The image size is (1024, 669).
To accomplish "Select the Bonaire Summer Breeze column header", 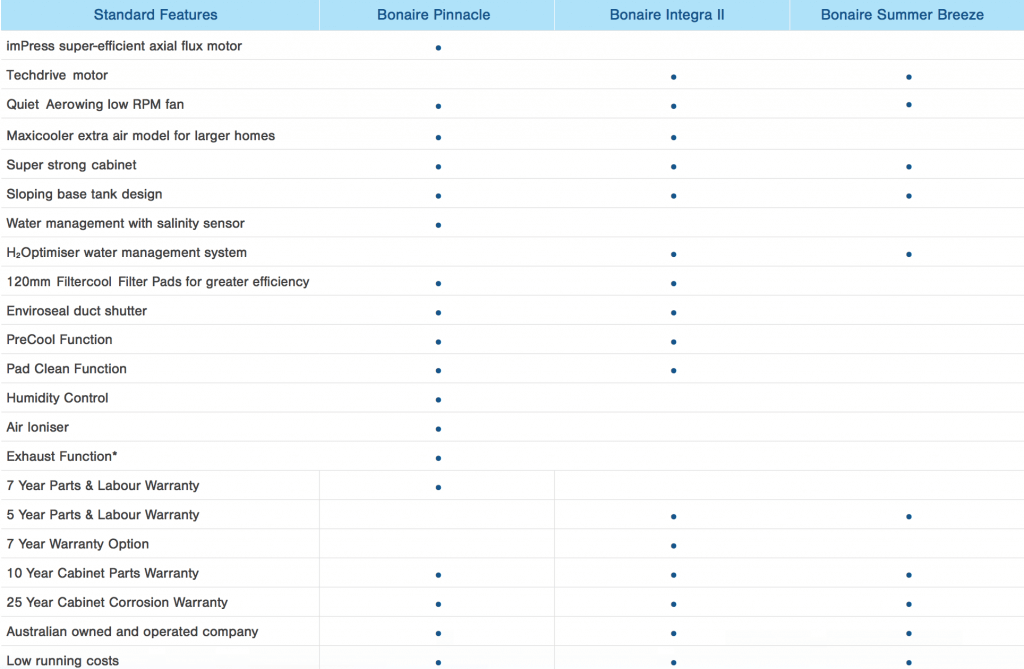I will (x=902, y=15).
